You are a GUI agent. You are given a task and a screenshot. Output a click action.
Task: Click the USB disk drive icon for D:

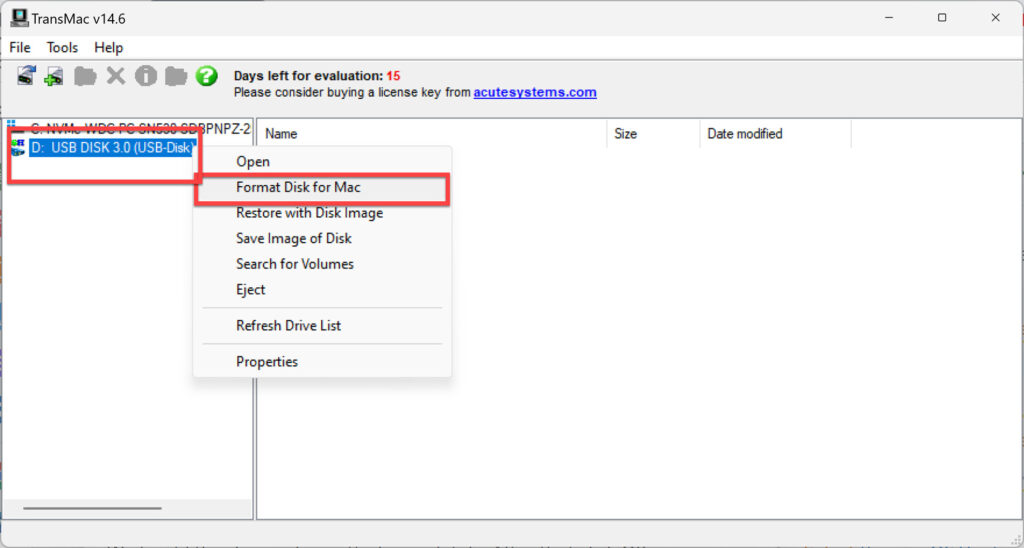point(18,148)
